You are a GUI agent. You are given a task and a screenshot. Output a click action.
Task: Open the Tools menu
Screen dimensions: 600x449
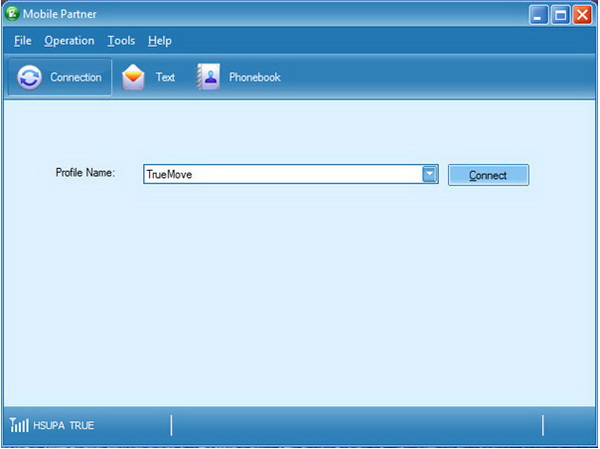121,41
